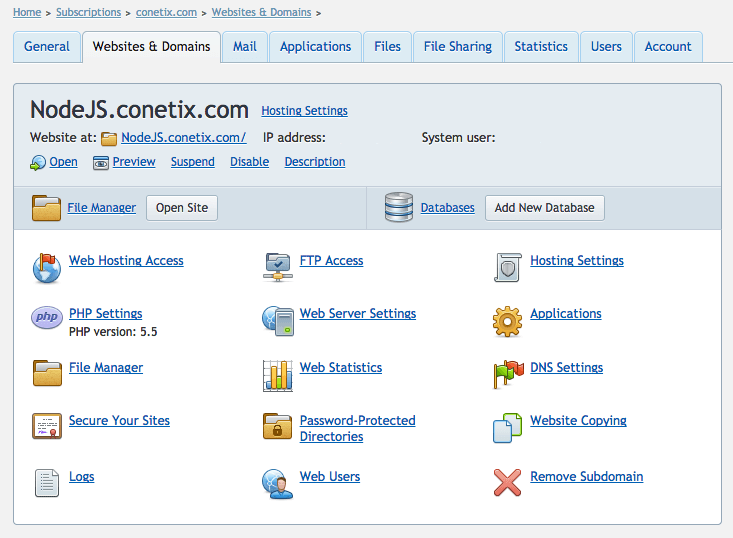733x538 pixels.
Task: Switch to the General tab
Action: [47, 47]
